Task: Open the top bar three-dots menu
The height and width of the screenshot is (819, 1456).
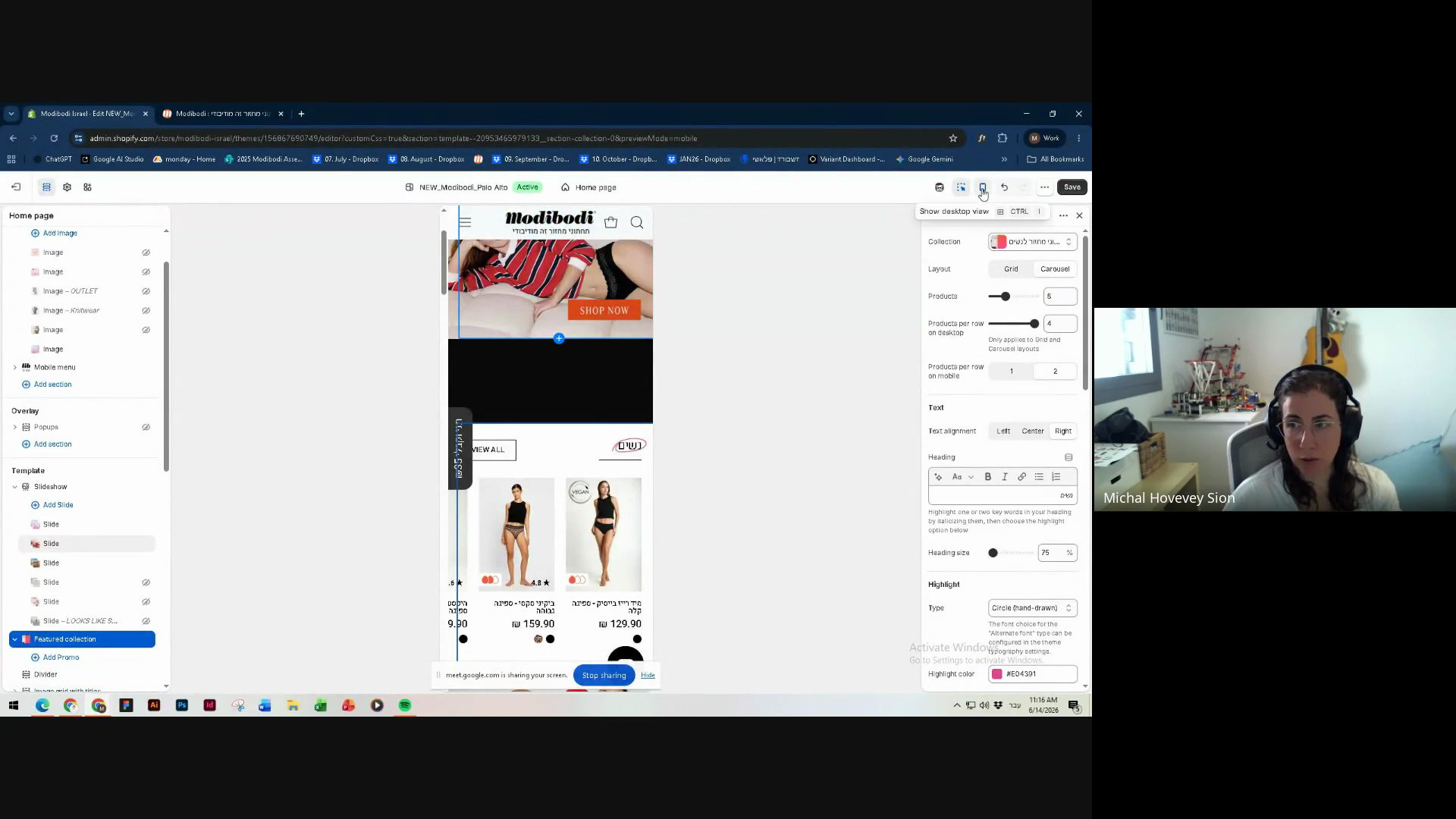Action: click(x=1044, y=187)
